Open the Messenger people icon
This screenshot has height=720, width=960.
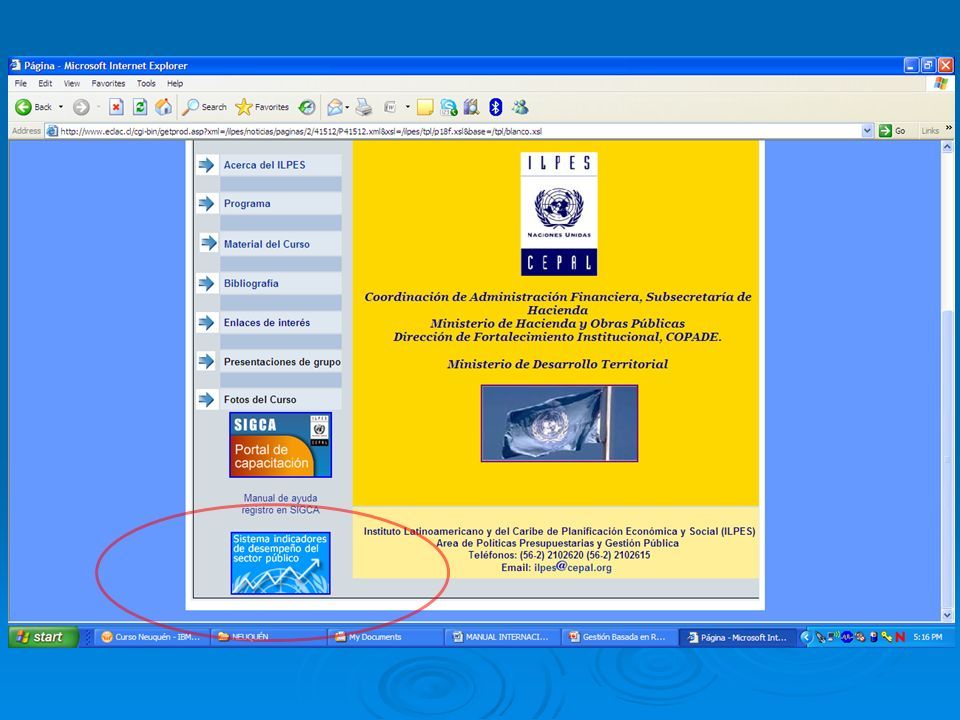click(x=520, y=107)
